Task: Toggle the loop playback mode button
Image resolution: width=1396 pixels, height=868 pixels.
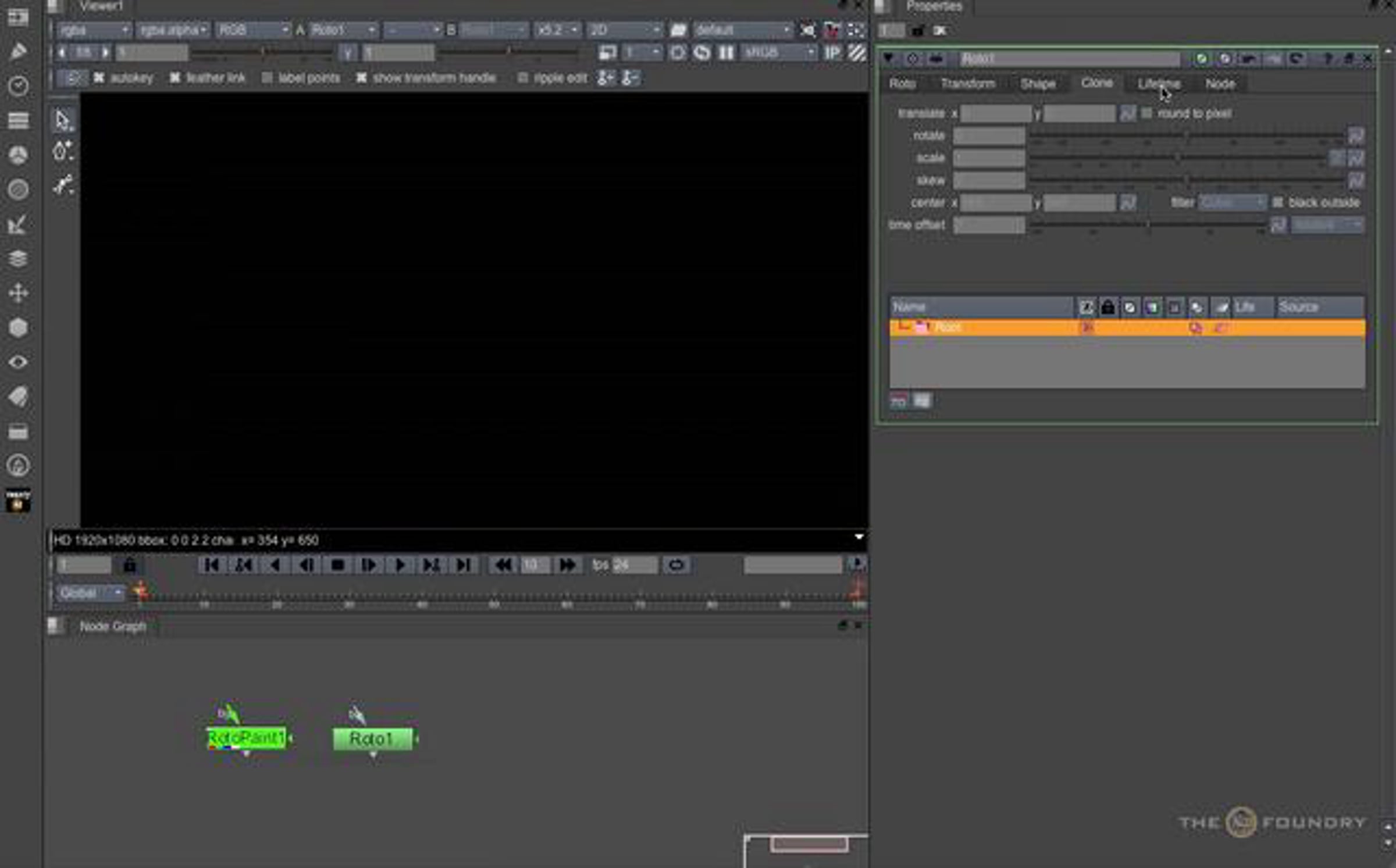Action: [x=675, y=565]
